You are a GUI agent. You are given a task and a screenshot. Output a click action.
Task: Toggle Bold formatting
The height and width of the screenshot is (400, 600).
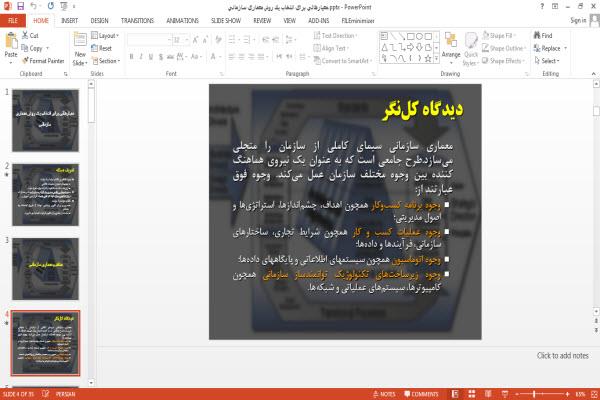coord(131,57)
